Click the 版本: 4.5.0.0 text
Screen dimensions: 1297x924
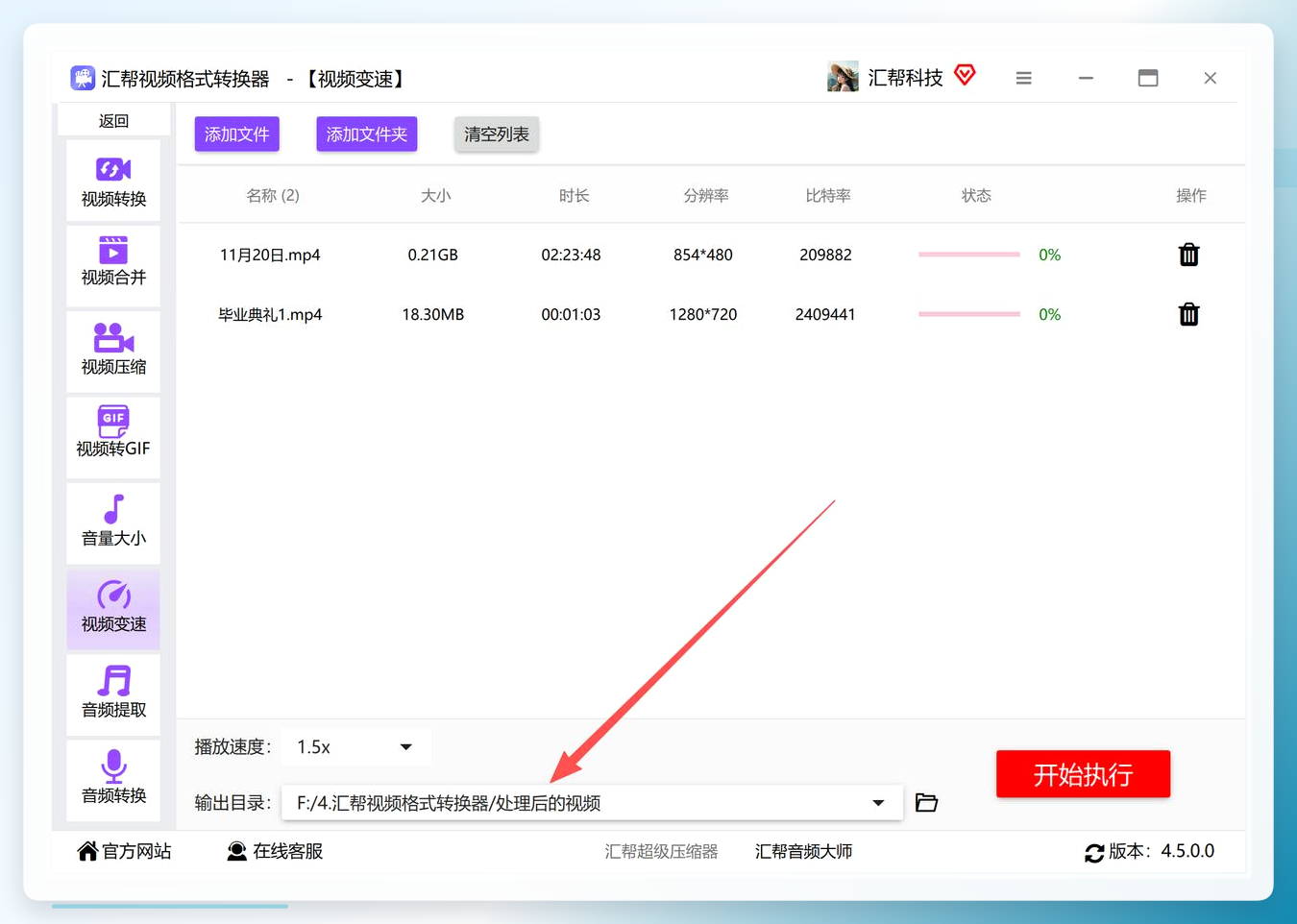[1162, 851]
